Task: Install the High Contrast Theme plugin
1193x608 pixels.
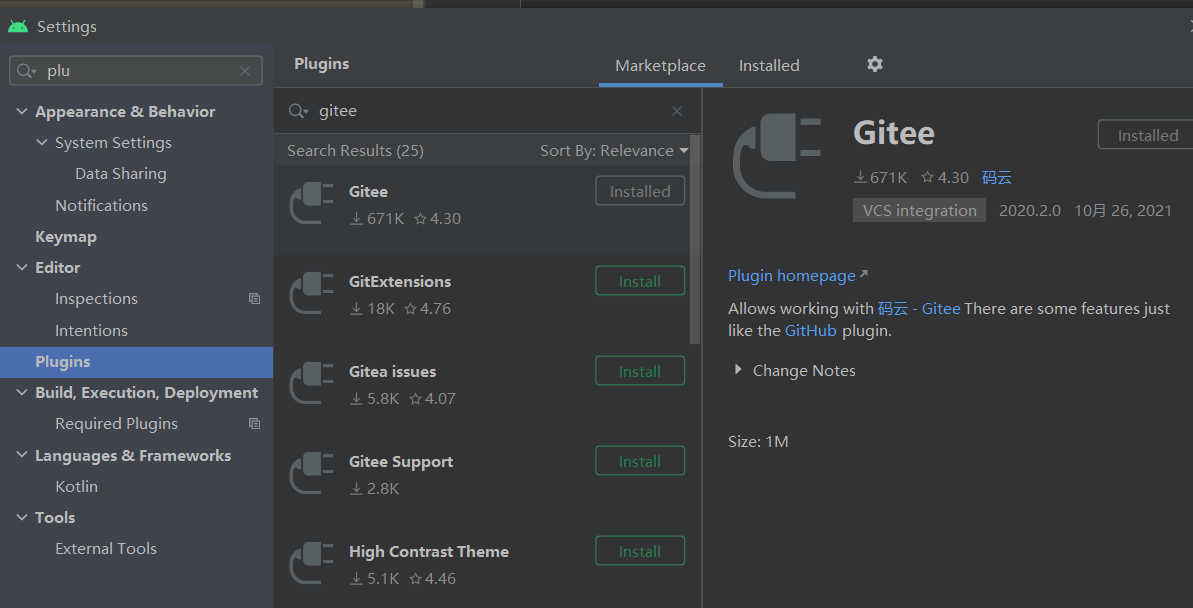Action: coord(640,550)
